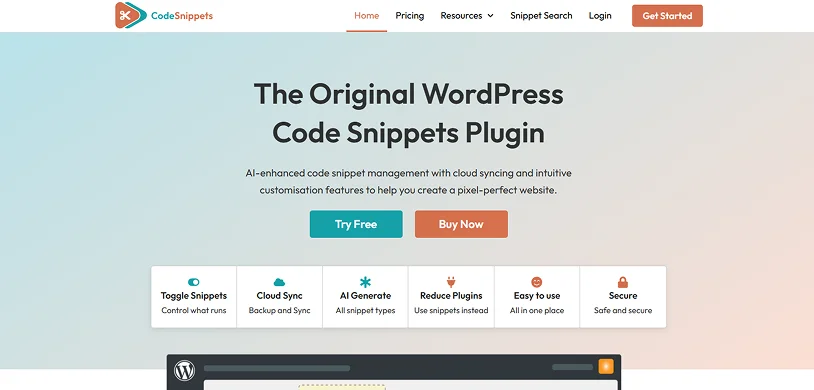The image size is (814, 390).
Task: Click the Cloud Sync cloud icon
Action: (279, 282)
